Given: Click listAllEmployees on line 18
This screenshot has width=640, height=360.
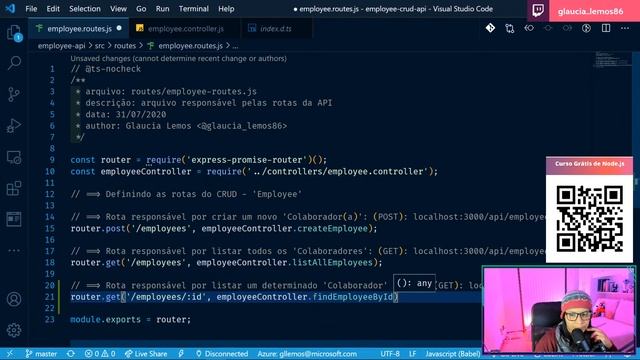Looking at the screenshot, I should [332, 262].
